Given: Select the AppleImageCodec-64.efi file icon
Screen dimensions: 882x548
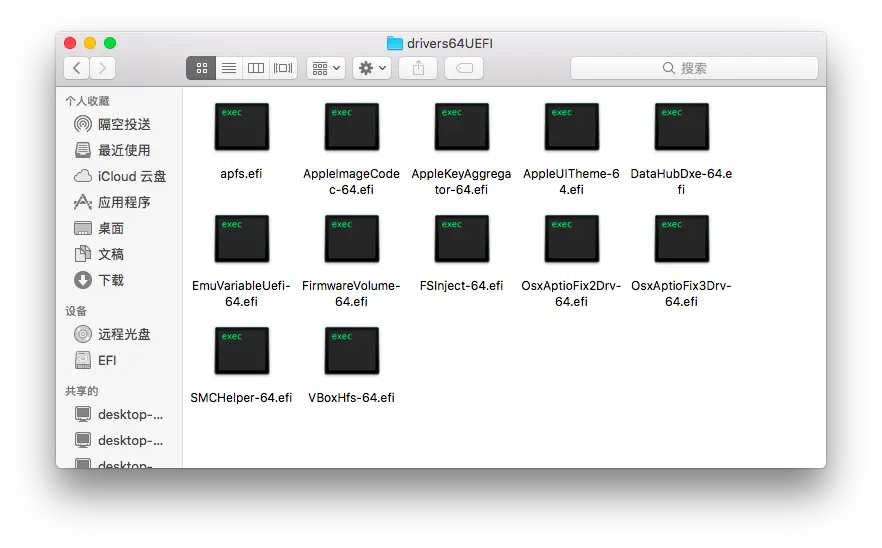Looking at the screenshot, I should coord(352,127).
